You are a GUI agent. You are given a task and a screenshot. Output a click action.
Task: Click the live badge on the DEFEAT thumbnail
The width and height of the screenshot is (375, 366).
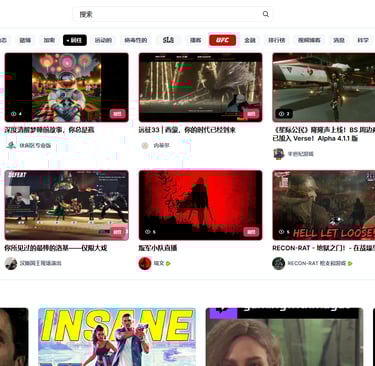click(117, 232)
